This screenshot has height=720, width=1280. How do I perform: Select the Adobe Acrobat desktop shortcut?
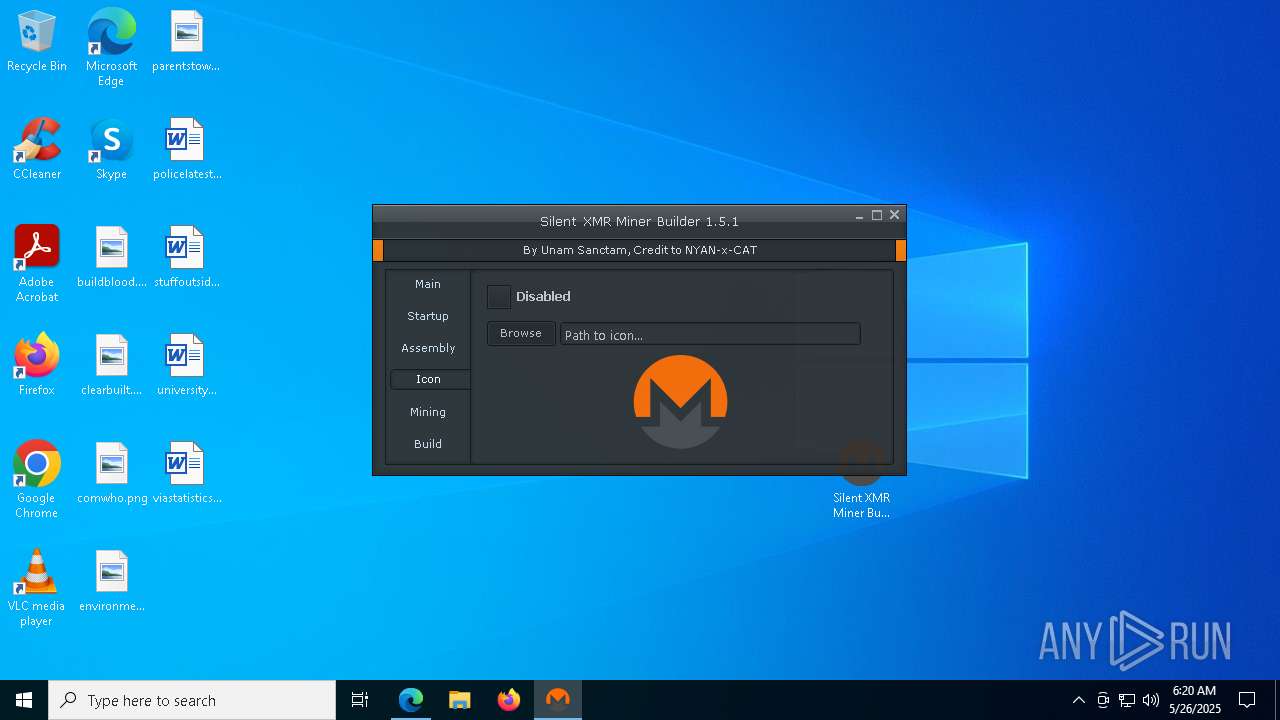tap(37, 264)
